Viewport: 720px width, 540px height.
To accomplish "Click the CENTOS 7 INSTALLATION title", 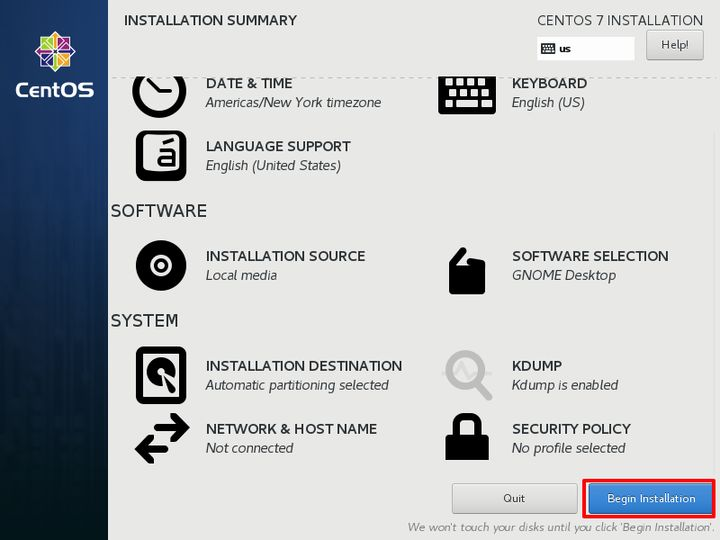I will pyautogui.click(x=620, y=21).
